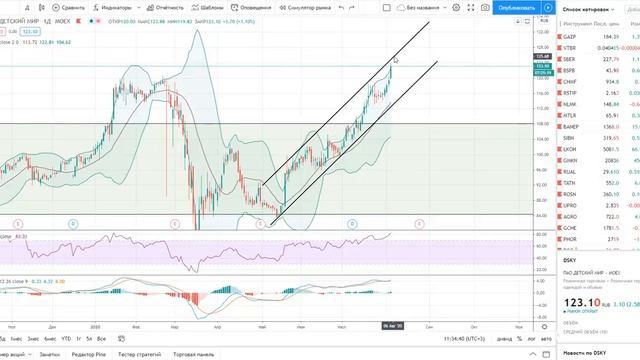The height and width of the screenshot is (360, 640).
Task: Open the Financials (Отчётность) button
Action: [165, 8]
